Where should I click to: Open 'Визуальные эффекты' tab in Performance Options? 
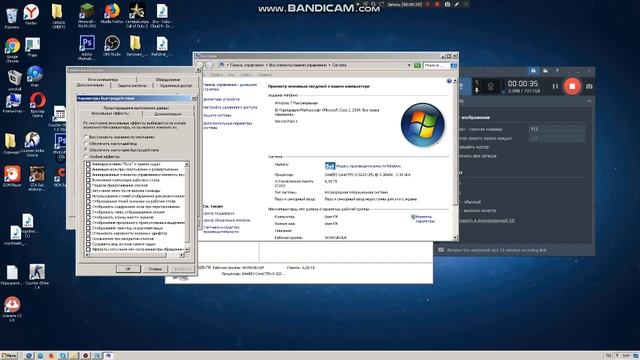(110, 113)
